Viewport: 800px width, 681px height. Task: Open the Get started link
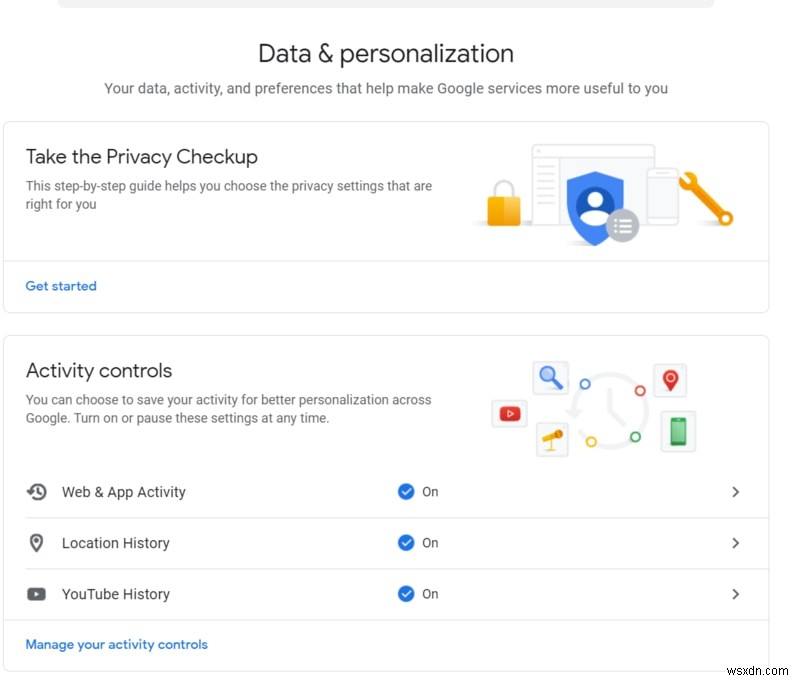tap(60, 286)
